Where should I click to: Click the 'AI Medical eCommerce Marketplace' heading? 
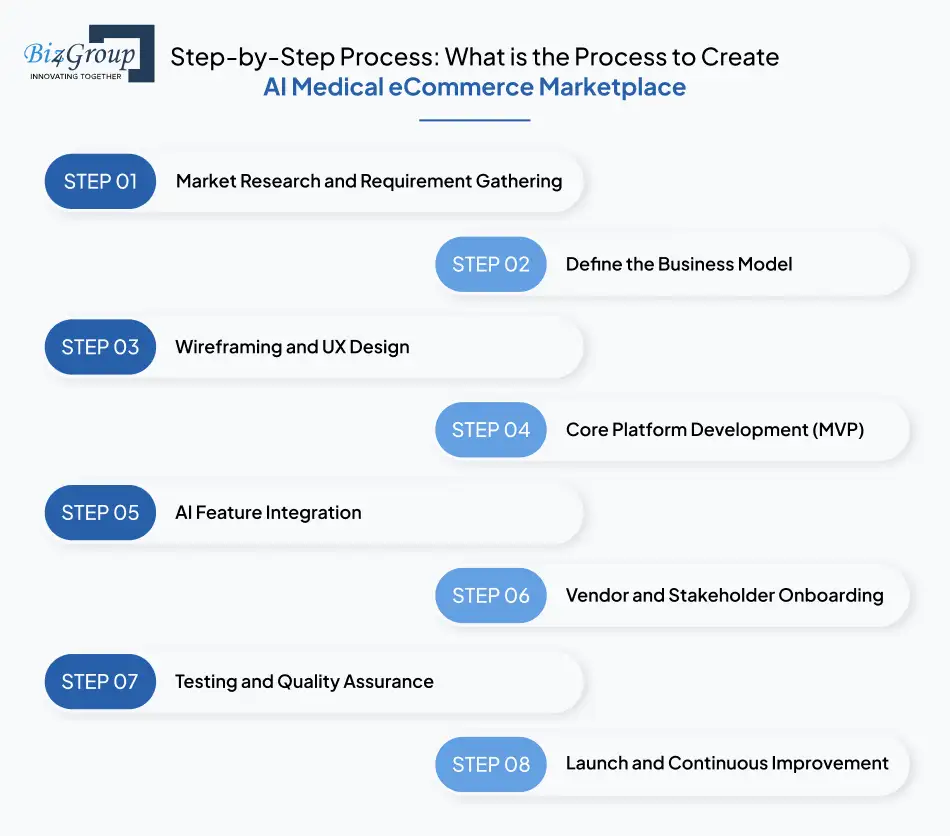pos(474,87)
